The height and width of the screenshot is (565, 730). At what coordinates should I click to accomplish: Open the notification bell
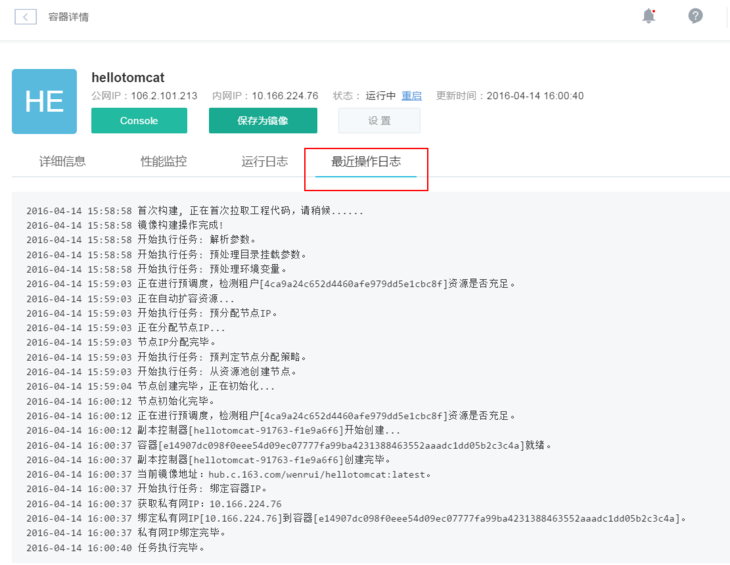649,16
